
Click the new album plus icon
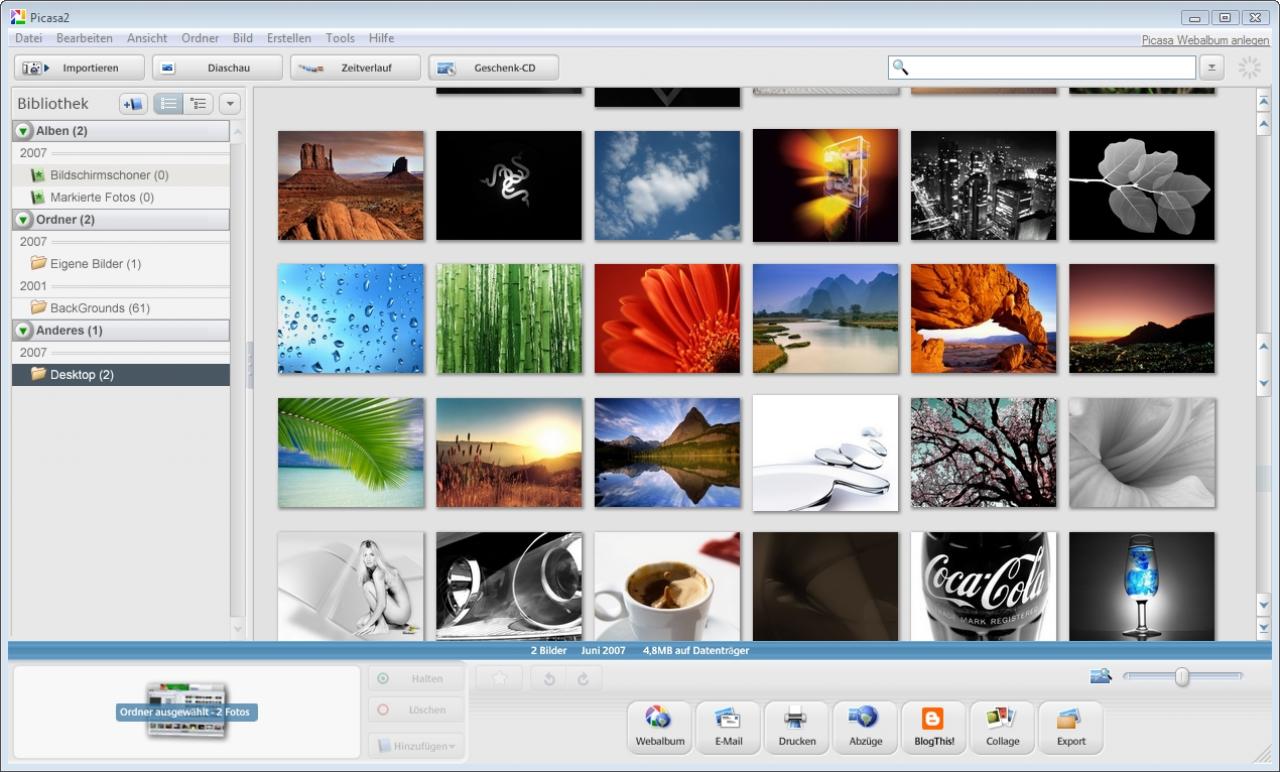tap(133, 104)
